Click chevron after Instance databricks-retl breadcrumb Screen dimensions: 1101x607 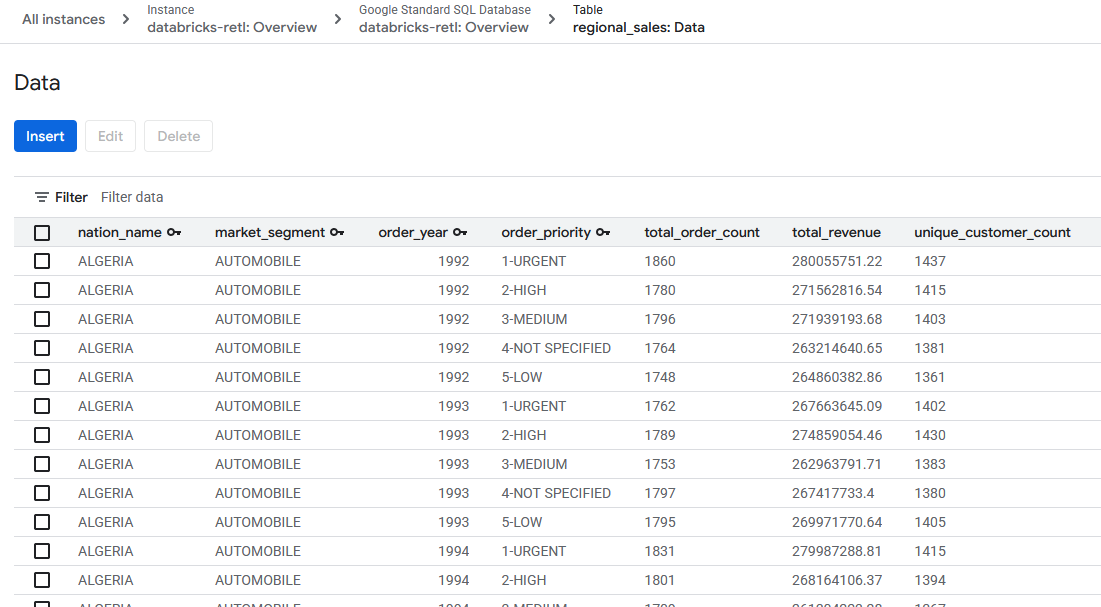339,19
